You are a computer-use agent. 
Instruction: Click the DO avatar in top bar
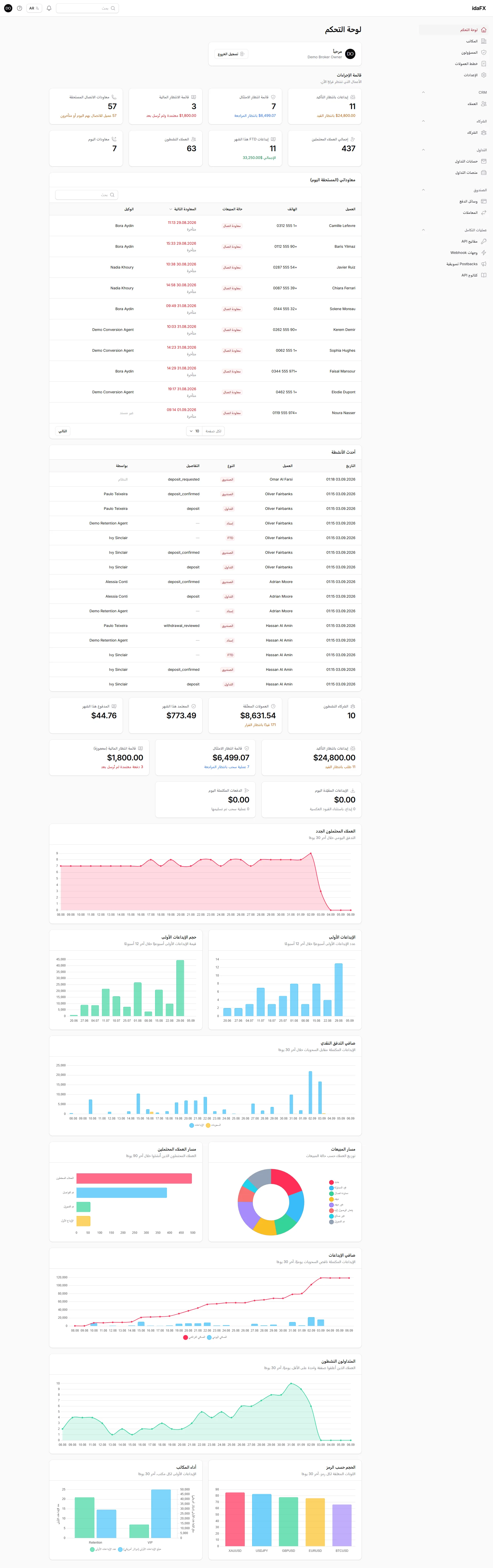click(x=8, y=8)
